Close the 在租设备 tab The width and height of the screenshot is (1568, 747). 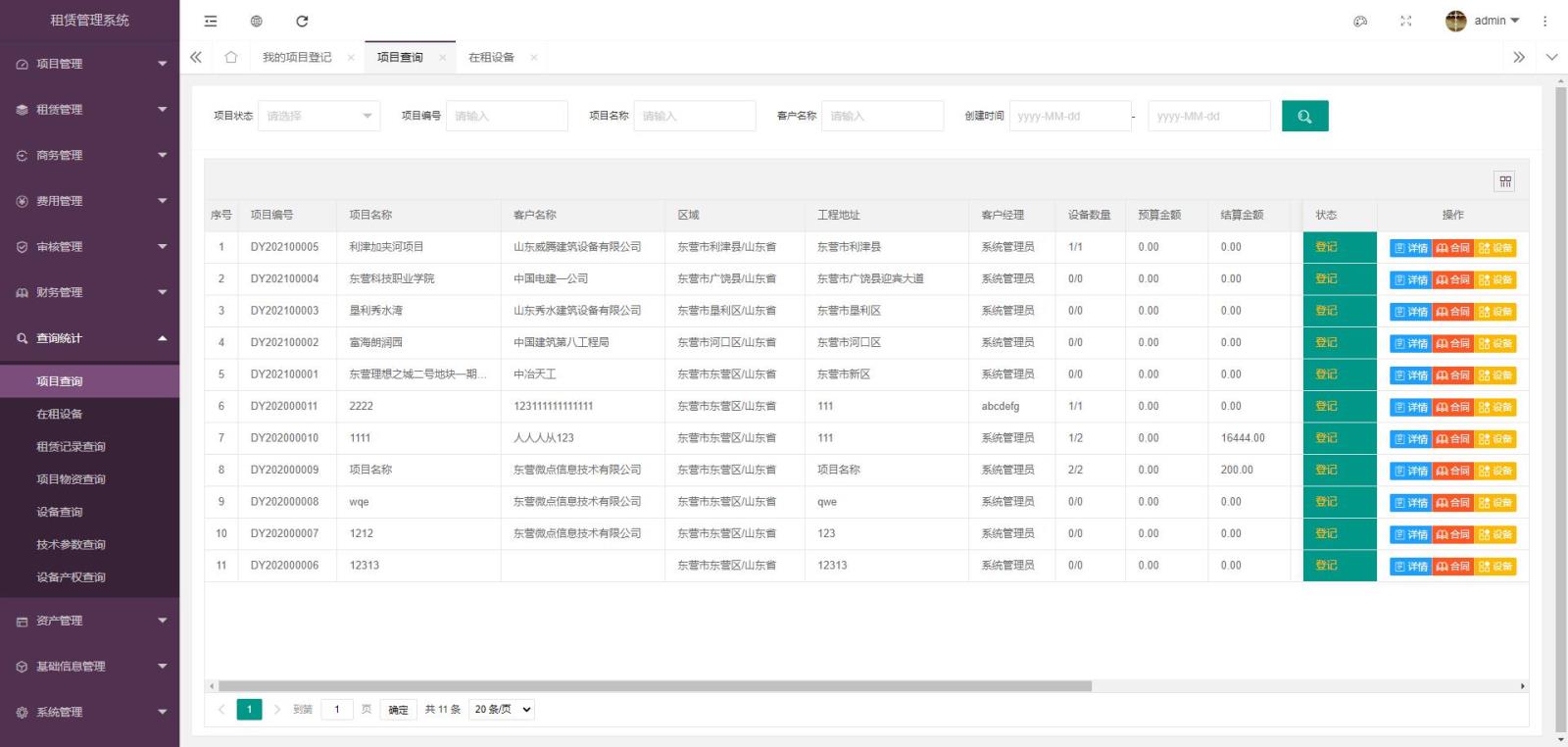(534, 58)
